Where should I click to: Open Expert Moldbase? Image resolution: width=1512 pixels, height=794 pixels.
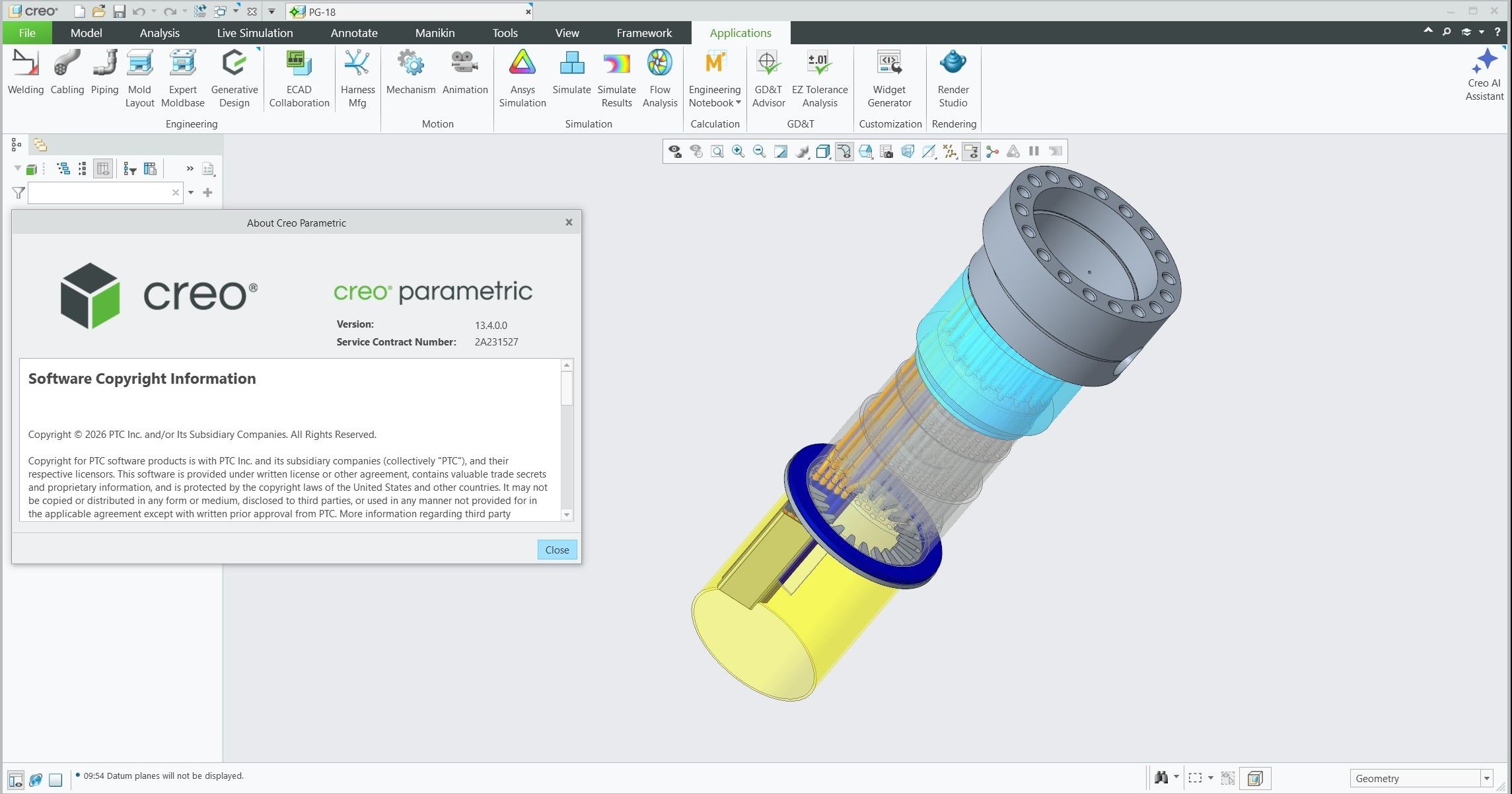click(x=183, y=79)
